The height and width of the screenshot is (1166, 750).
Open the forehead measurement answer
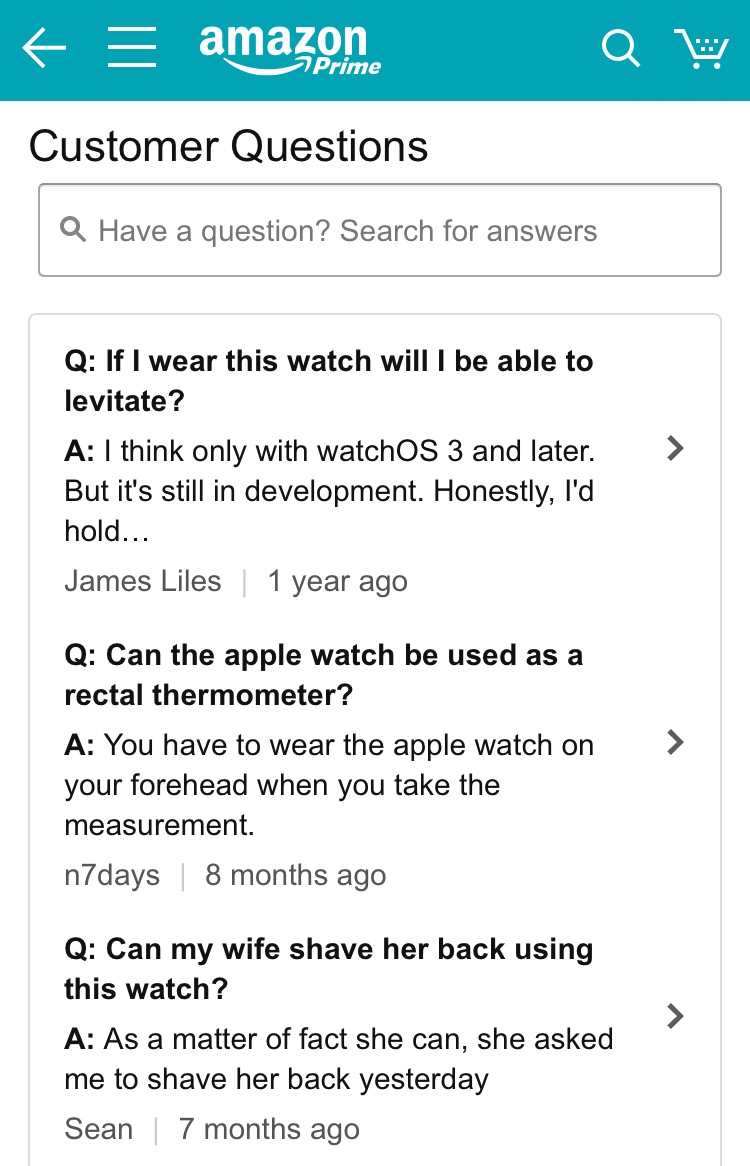(x=329, y=785)
